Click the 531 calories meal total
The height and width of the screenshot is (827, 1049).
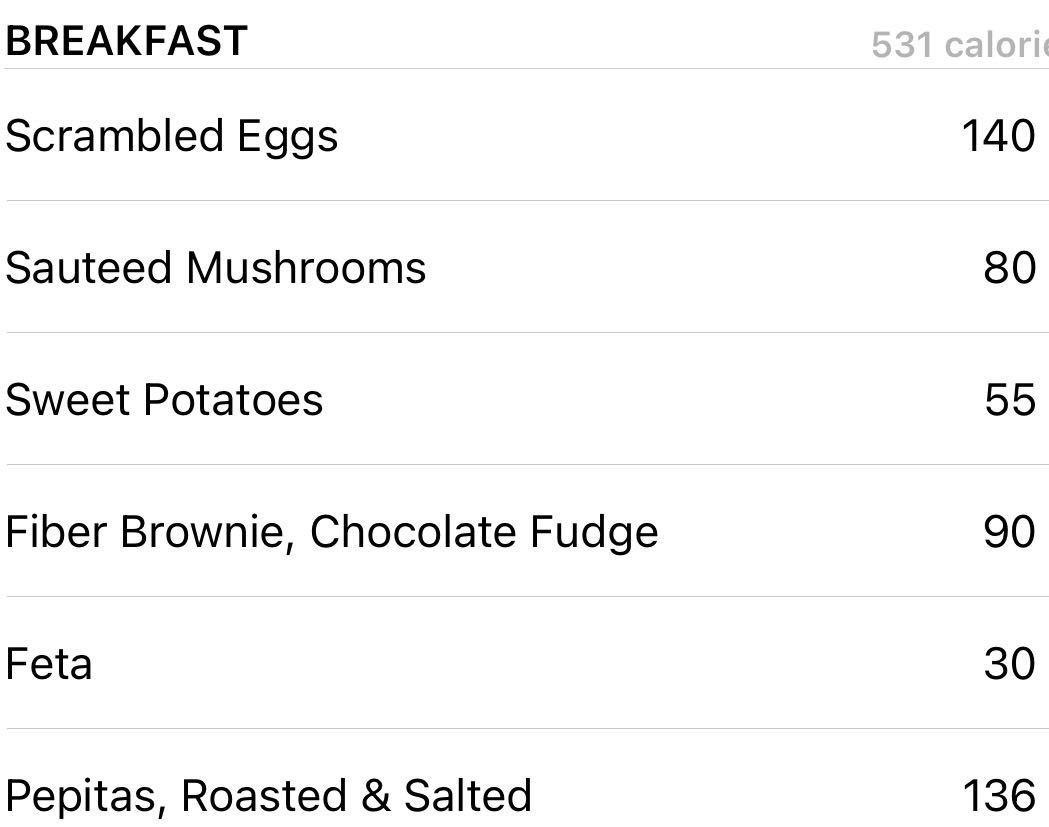click(959, 45)
